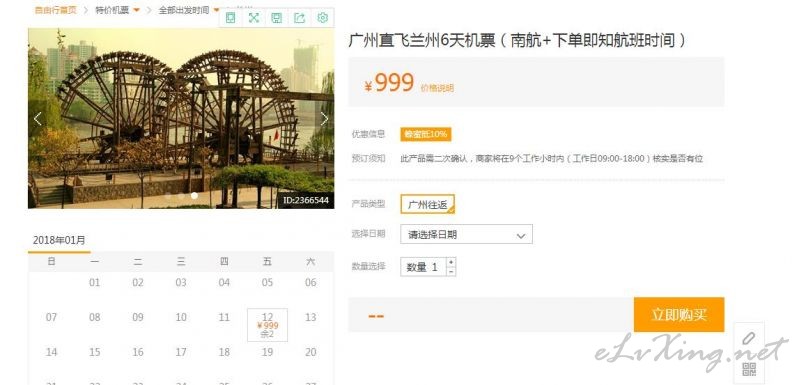Select the 2018年01月 month tab
The width and height of the screenshot is (799, 385).
(x=59, y=240)
